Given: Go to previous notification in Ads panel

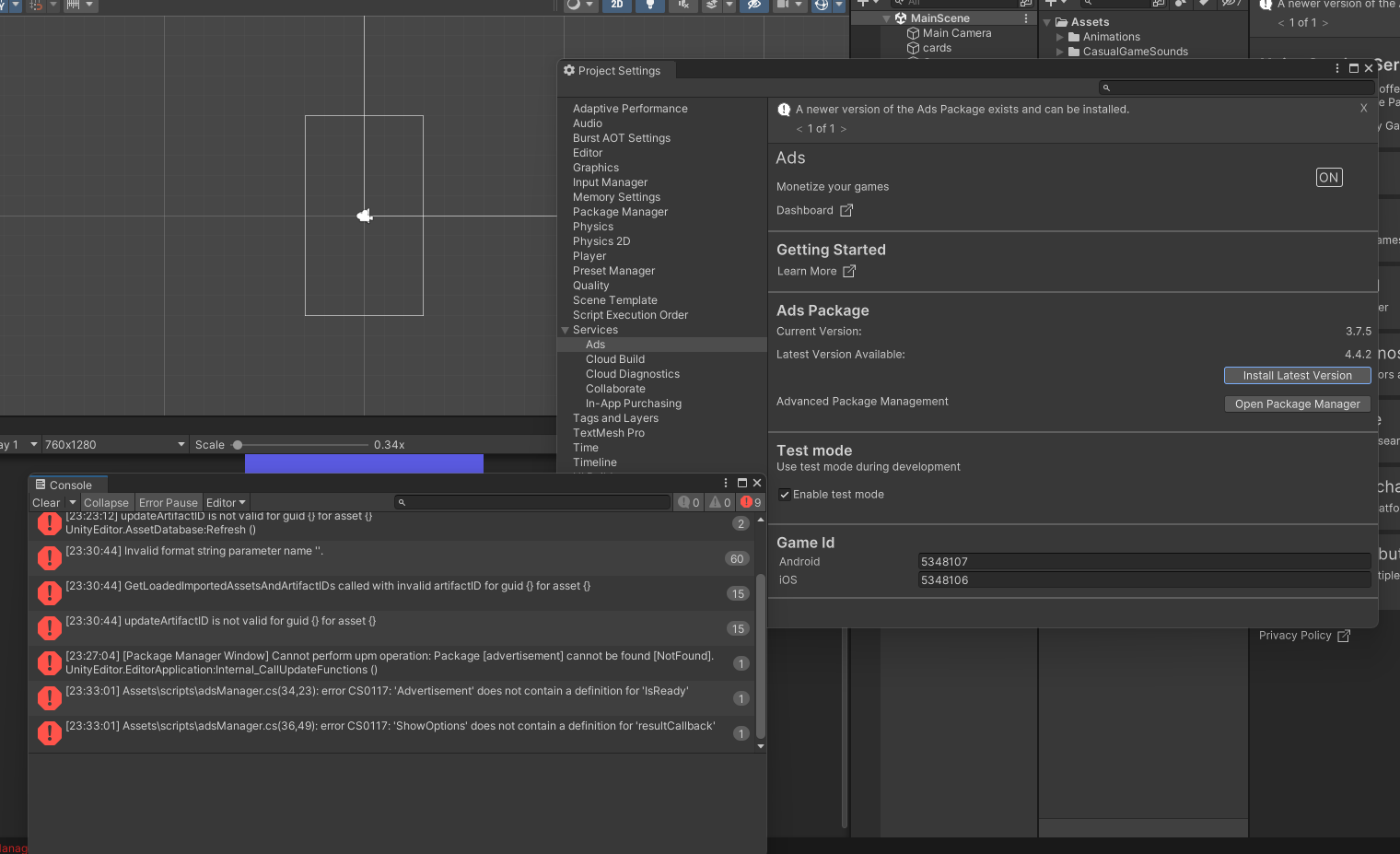Looking at the screenshot, I should point(799,129).
